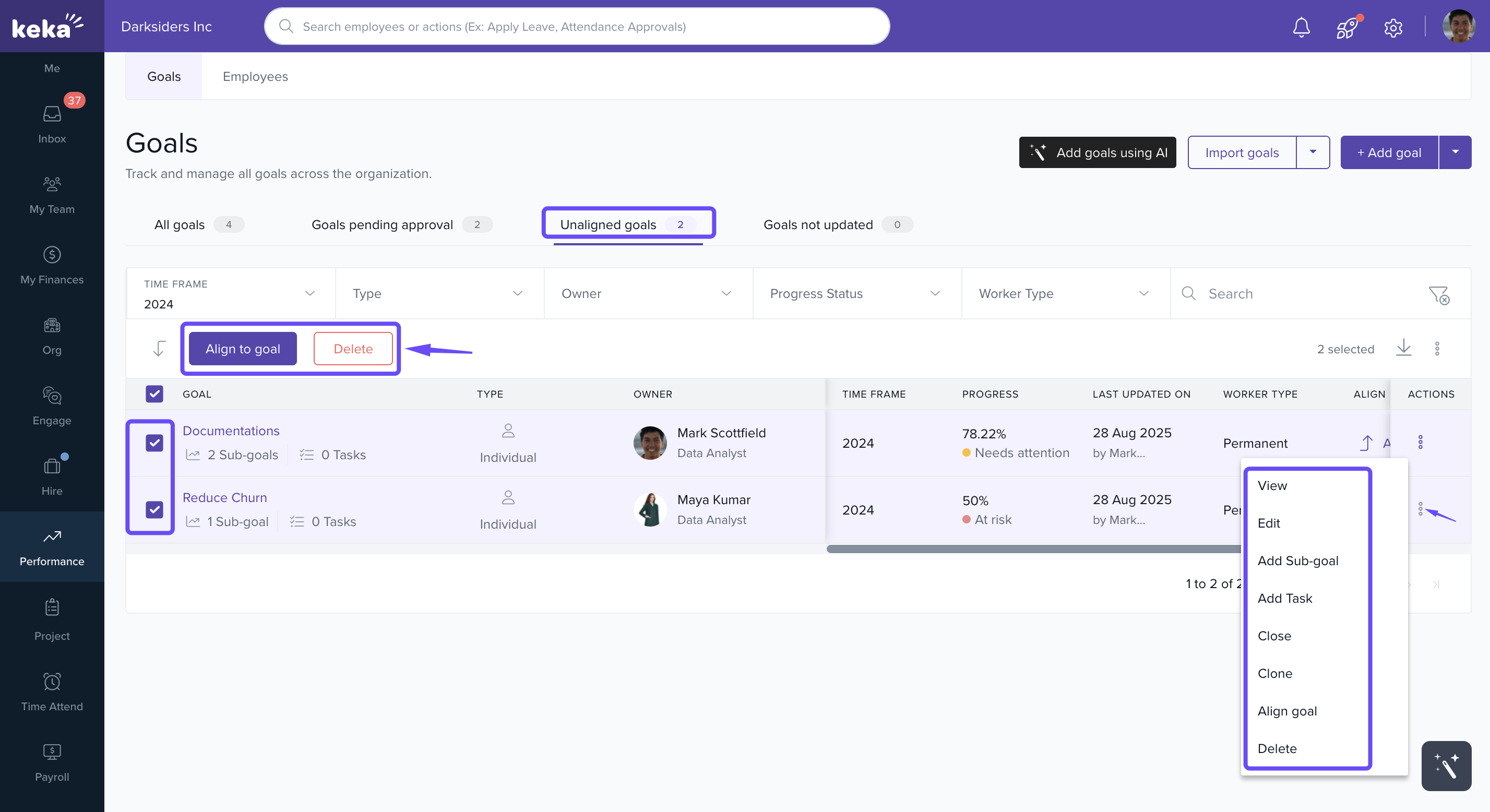The image size is (1490, 812).
Task: Open actions menu for Documentations row
Action: pos(1421,443)
